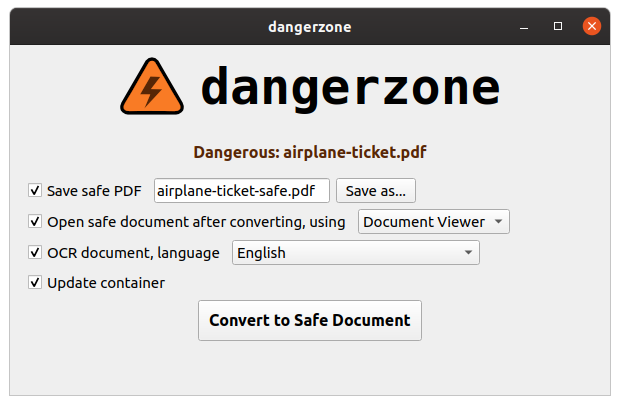The height and width of the screenshot is (405, 620).
Task: Minimize the dangerzone window
Action: tap(524, 27)
